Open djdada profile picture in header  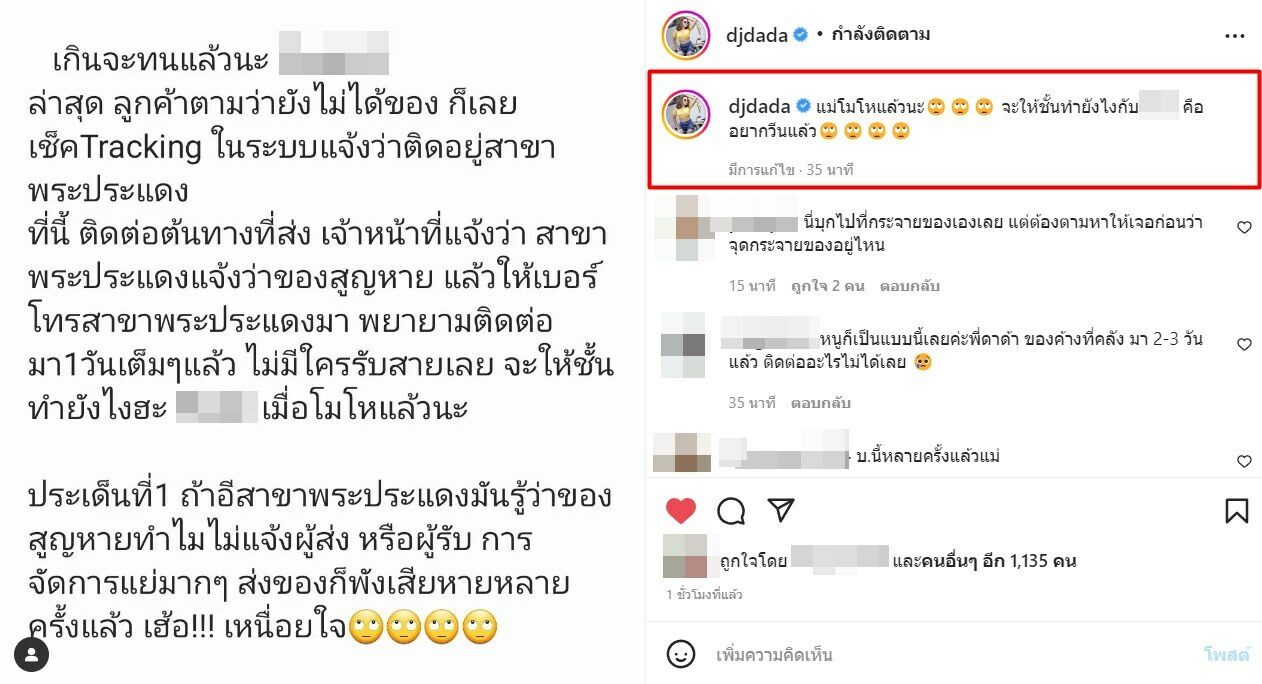pos(686,35)
